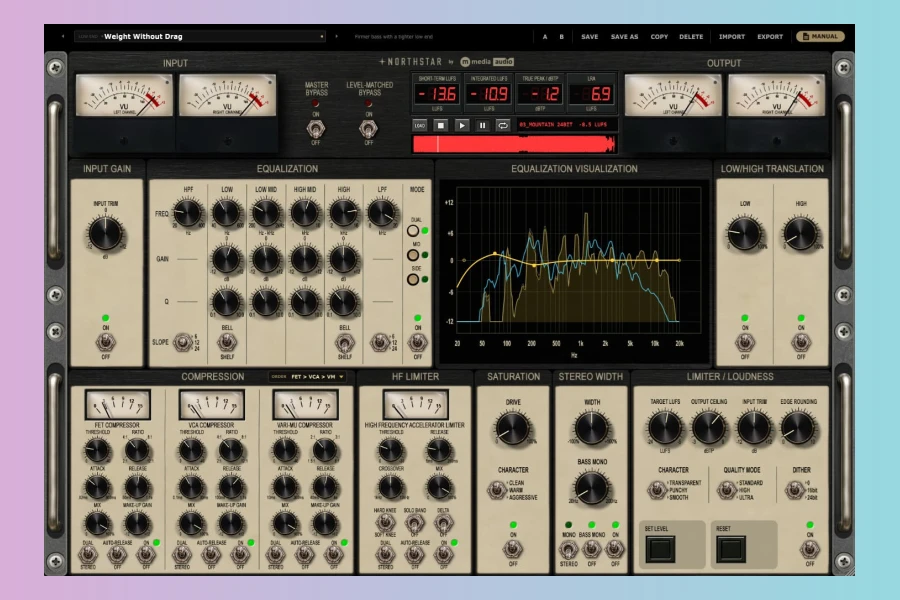Toggle the Limiter / Loudness ON/OFF switch
The width and height of the screenshot is (900, 600).
[810, 549]
